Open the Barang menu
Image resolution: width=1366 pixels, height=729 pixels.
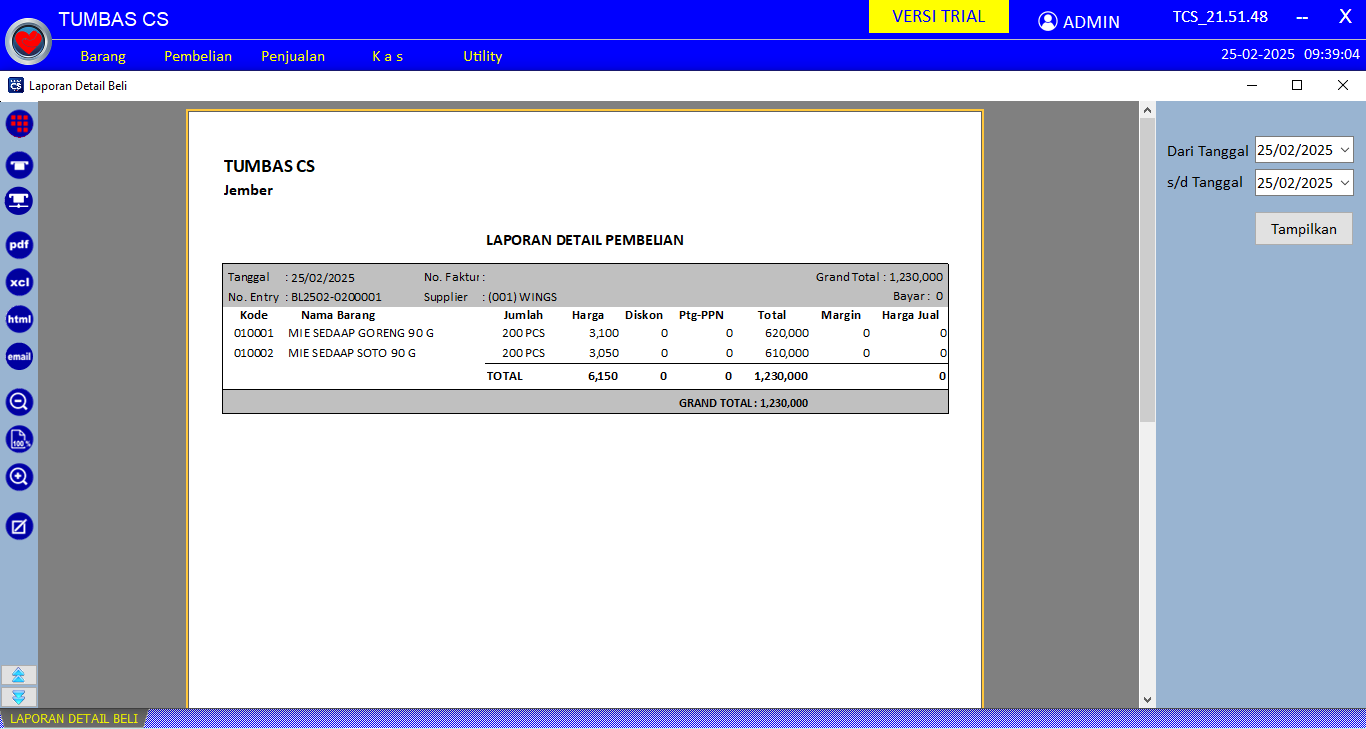click(103, 56)
